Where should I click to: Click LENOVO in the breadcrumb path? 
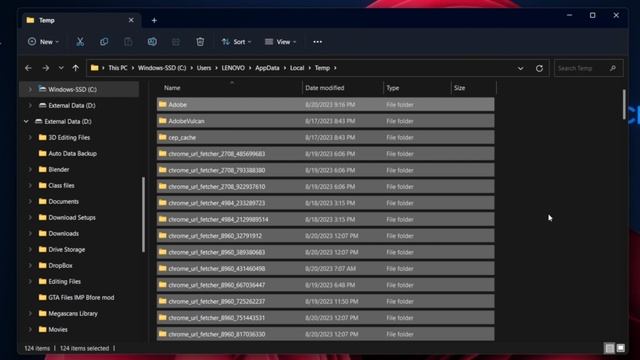click(233, 68)
